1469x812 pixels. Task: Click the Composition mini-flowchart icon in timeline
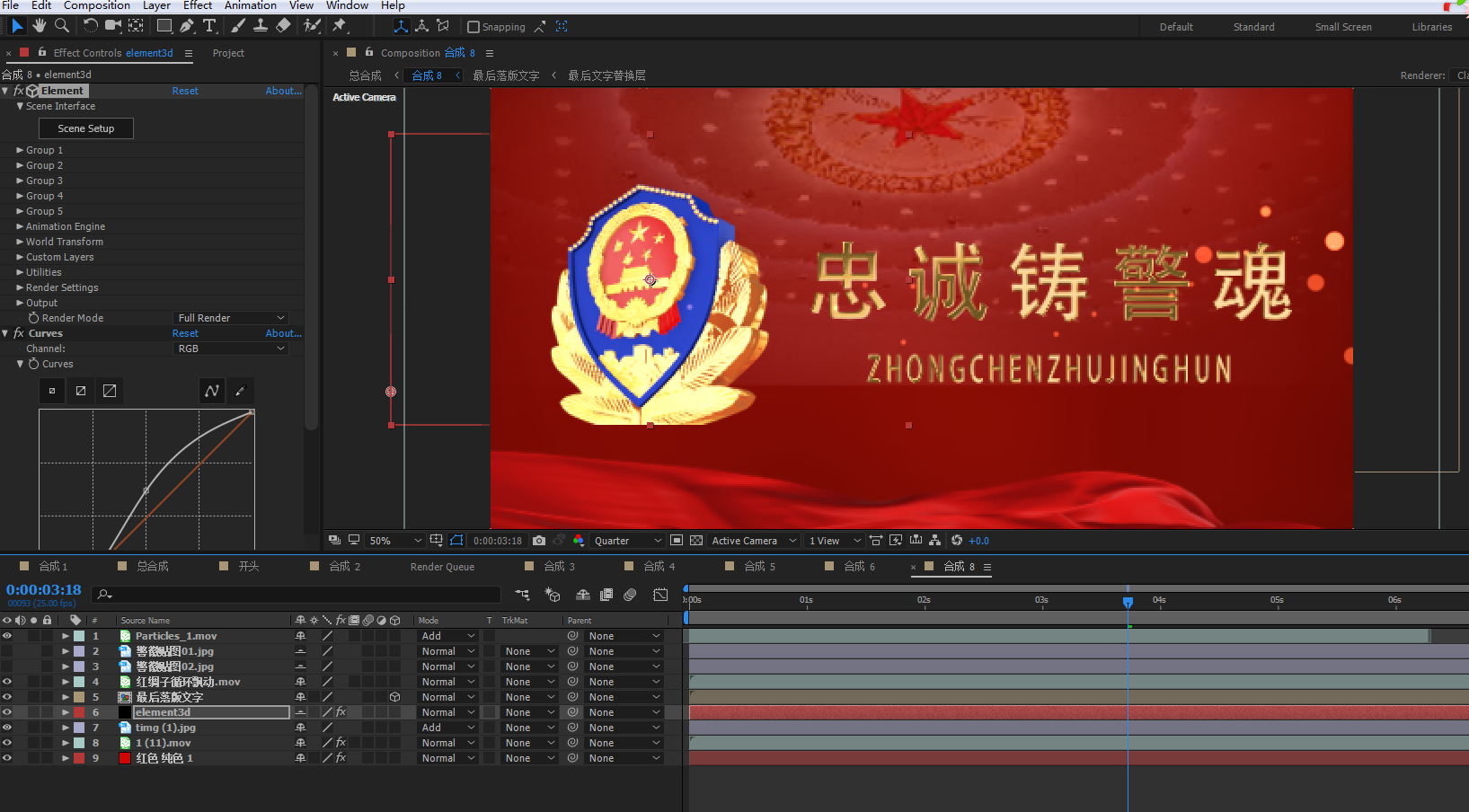[x=522, y=595]
